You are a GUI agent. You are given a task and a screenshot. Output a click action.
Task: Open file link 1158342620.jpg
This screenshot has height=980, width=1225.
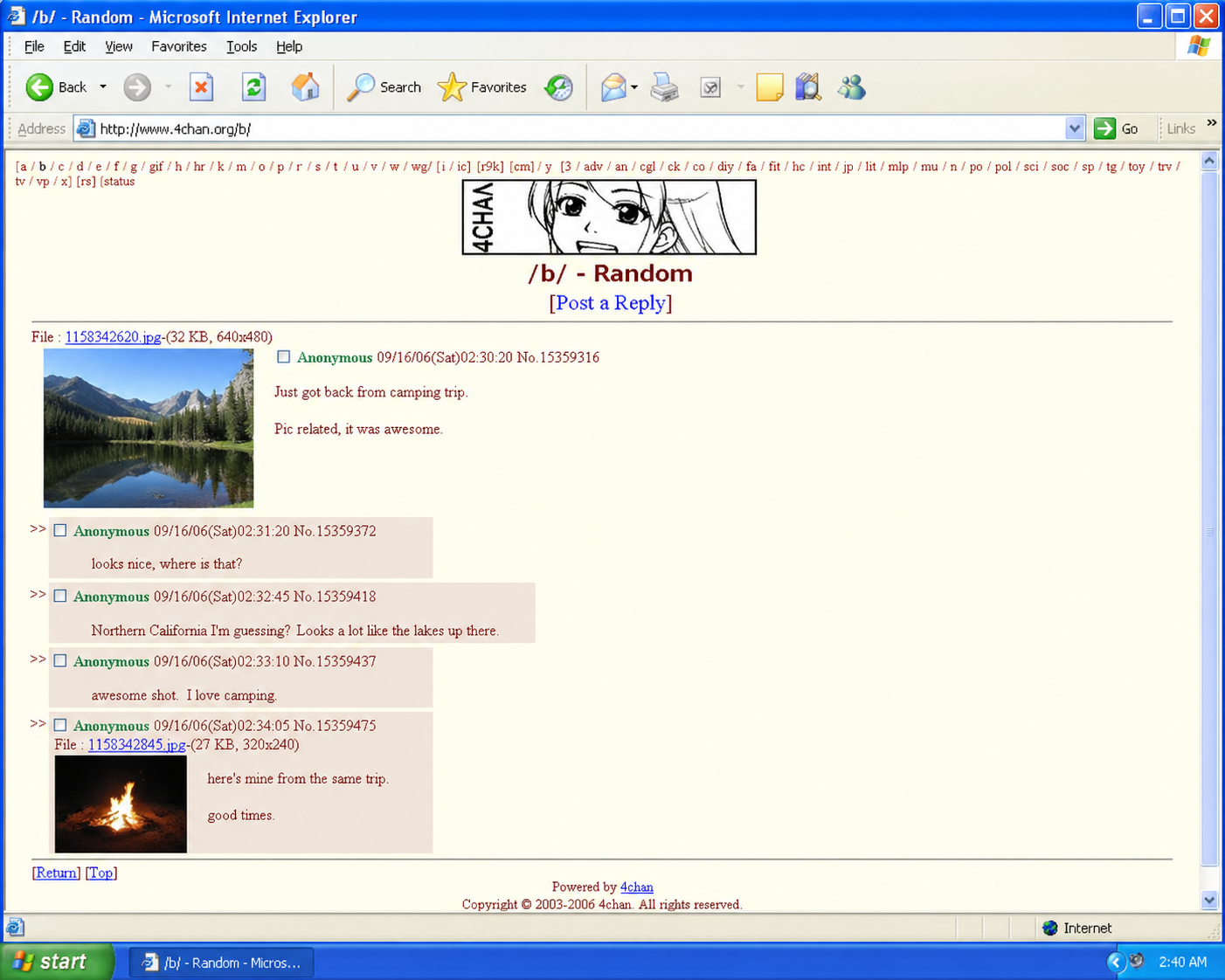[113, 337]
